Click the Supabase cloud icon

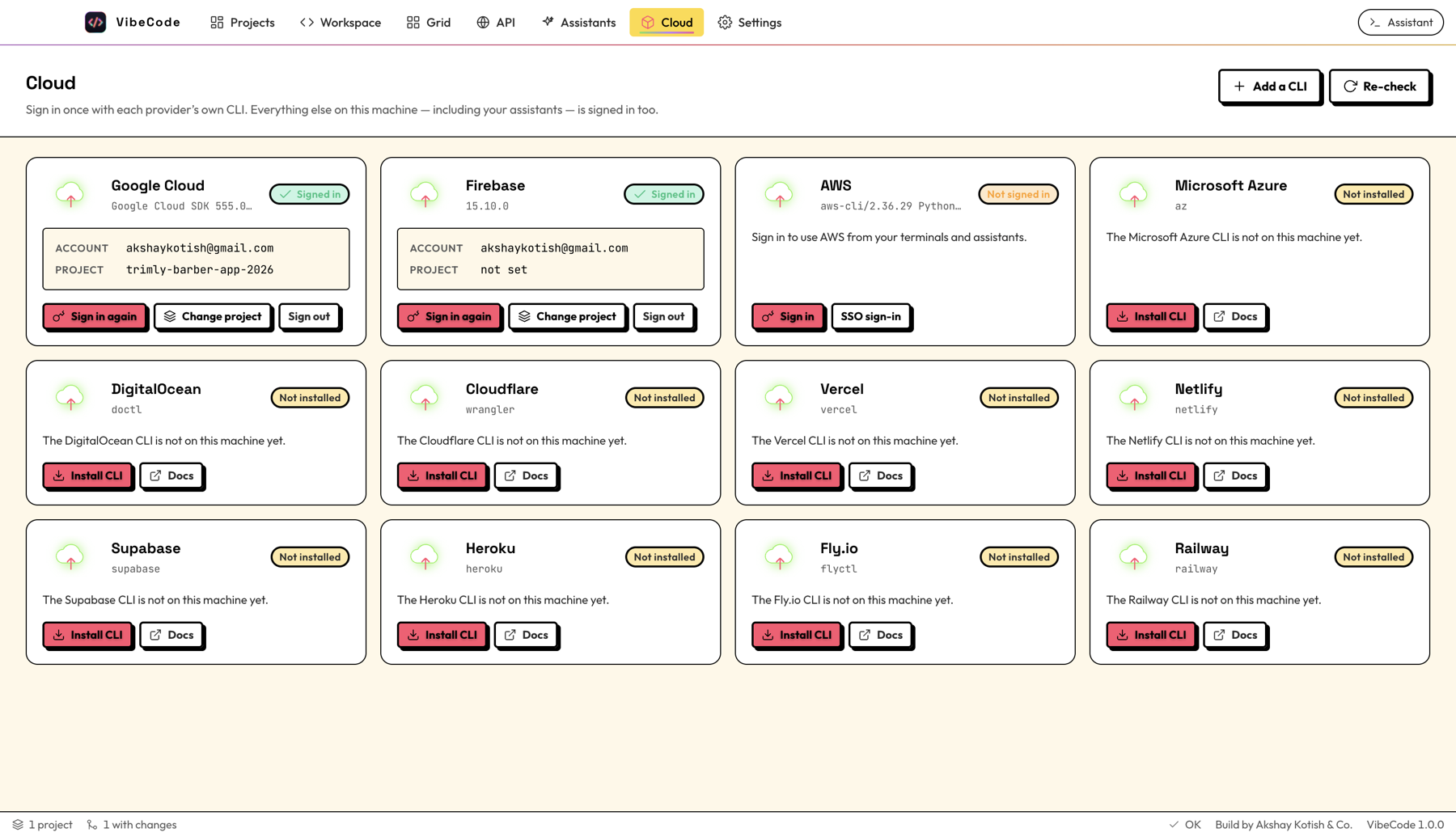[70, 556]
